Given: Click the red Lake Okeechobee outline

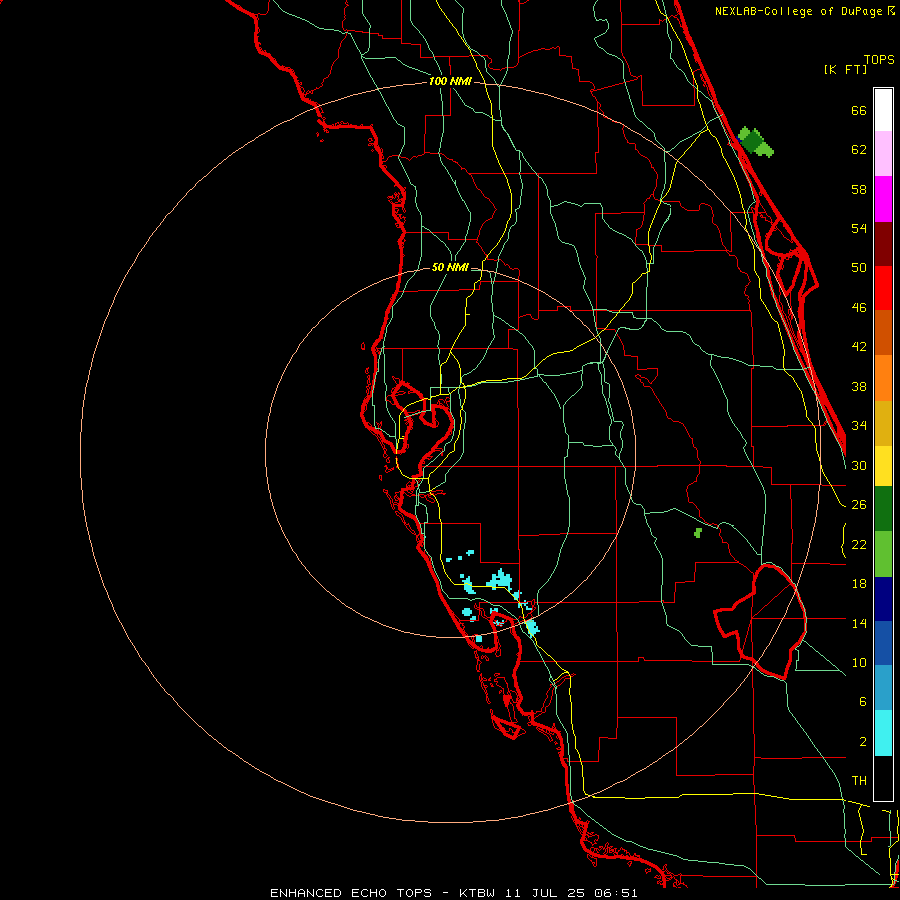Looking at the screenshot, I should pos(761,621).
